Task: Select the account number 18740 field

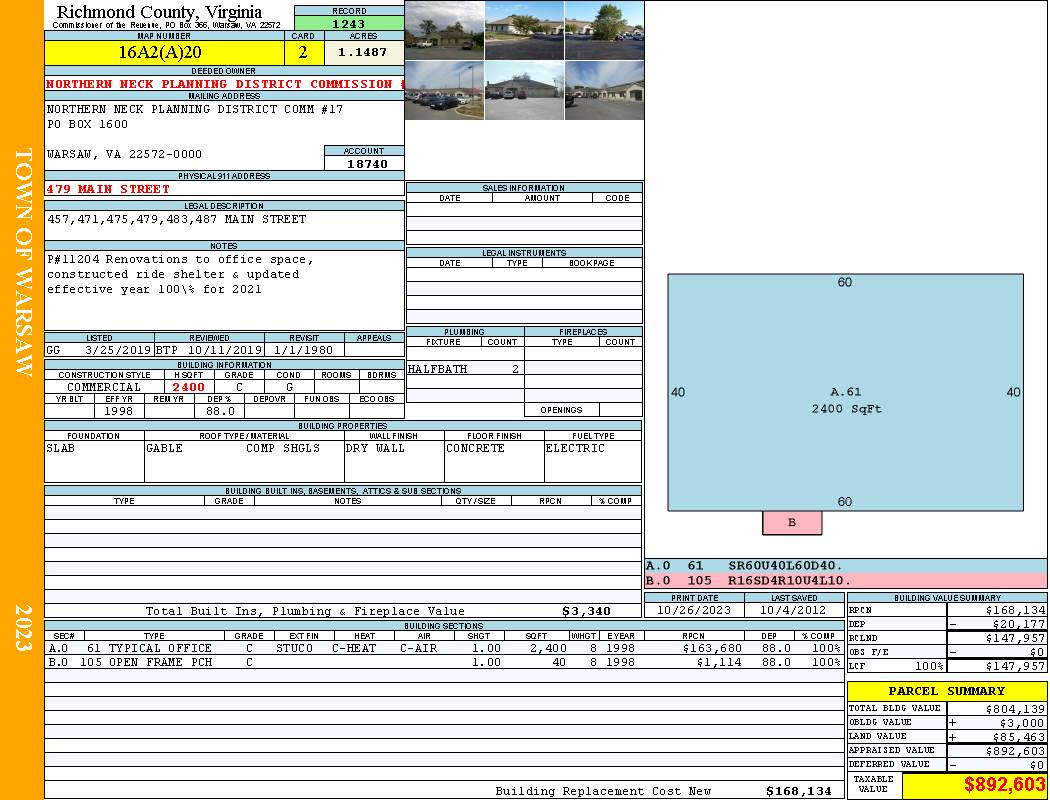Action: tap(365, 163)
